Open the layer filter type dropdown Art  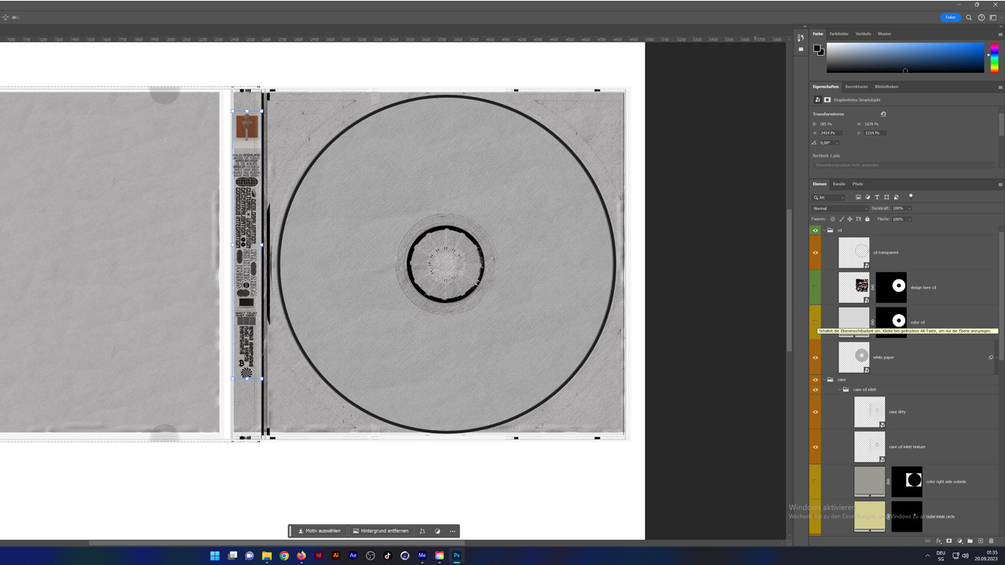[829, 197]
